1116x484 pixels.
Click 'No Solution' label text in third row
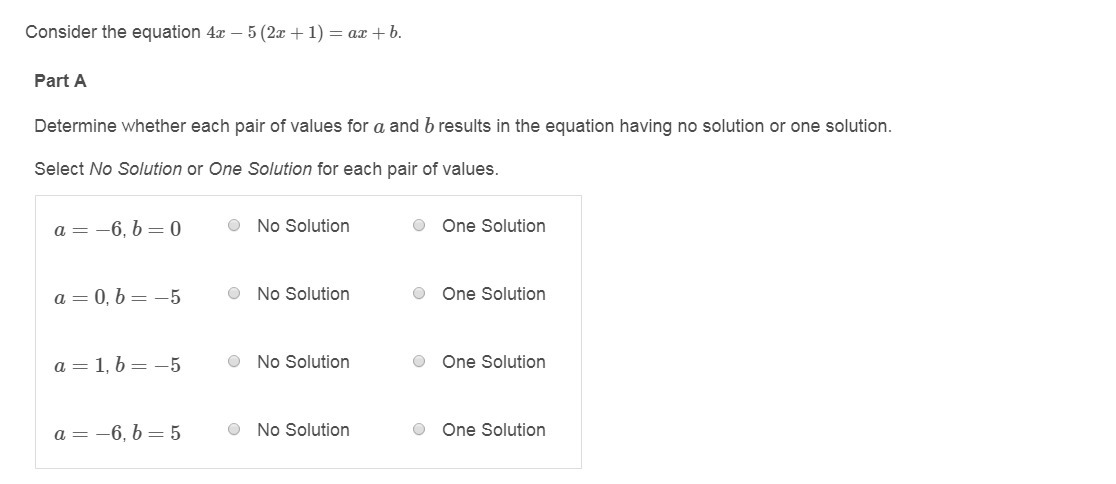pos(303,362)
